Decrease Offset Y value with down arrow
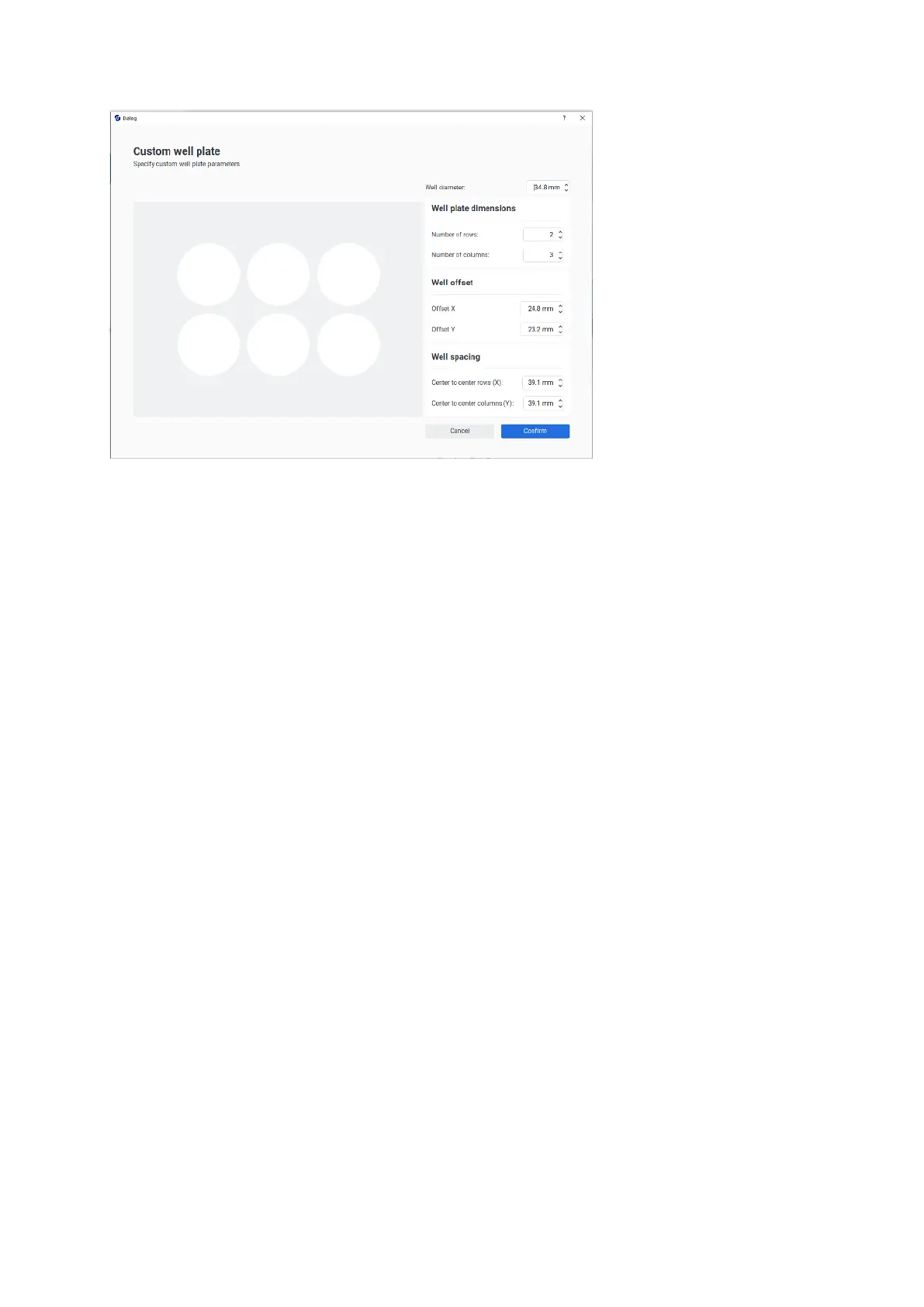924x1307 pixels. tap(560, 332)
